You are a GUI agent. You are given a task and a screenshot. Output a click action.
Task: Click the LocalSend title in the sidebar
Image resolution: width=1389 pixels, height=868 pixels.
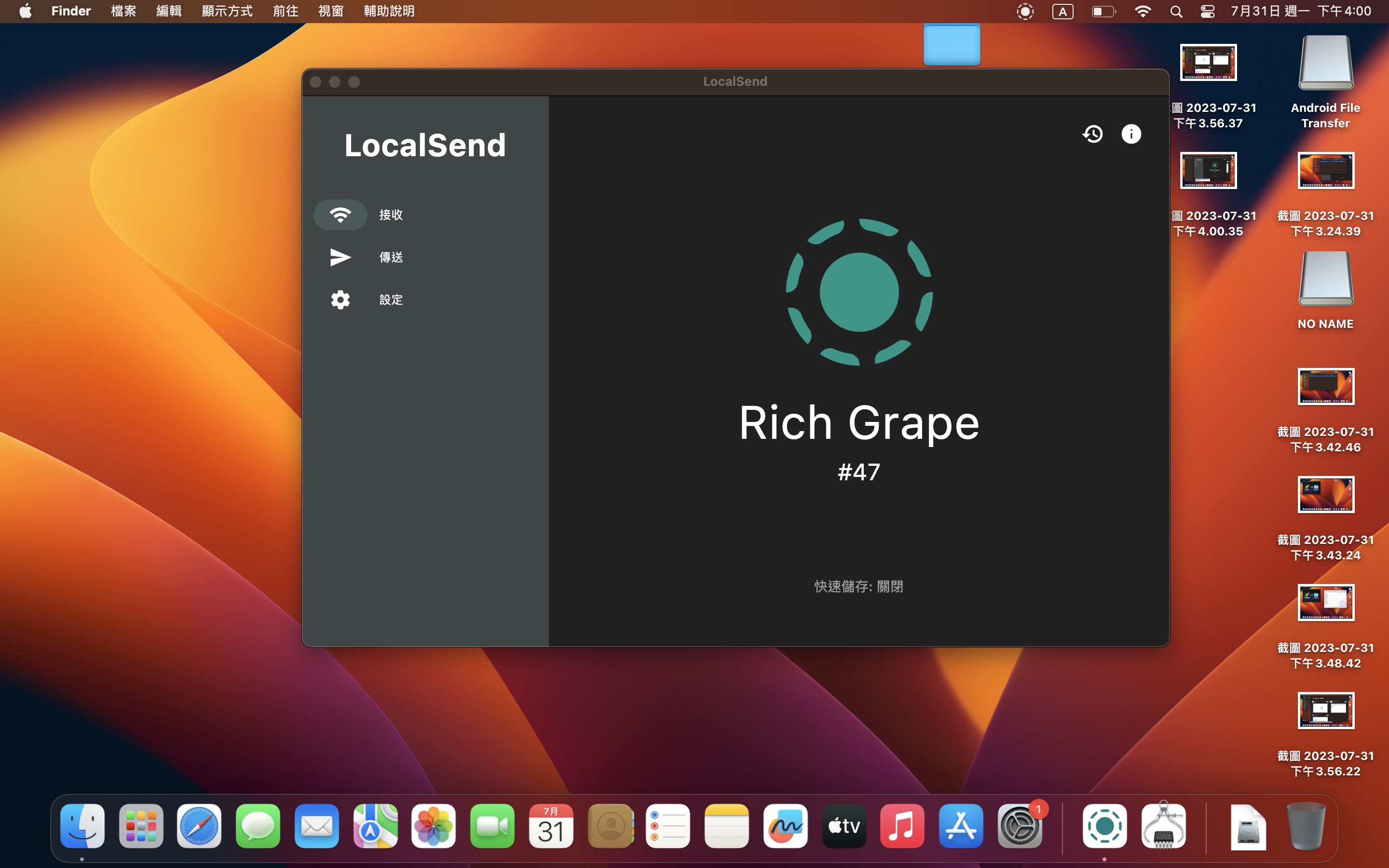pyautogui.click(x=425, y=145)
